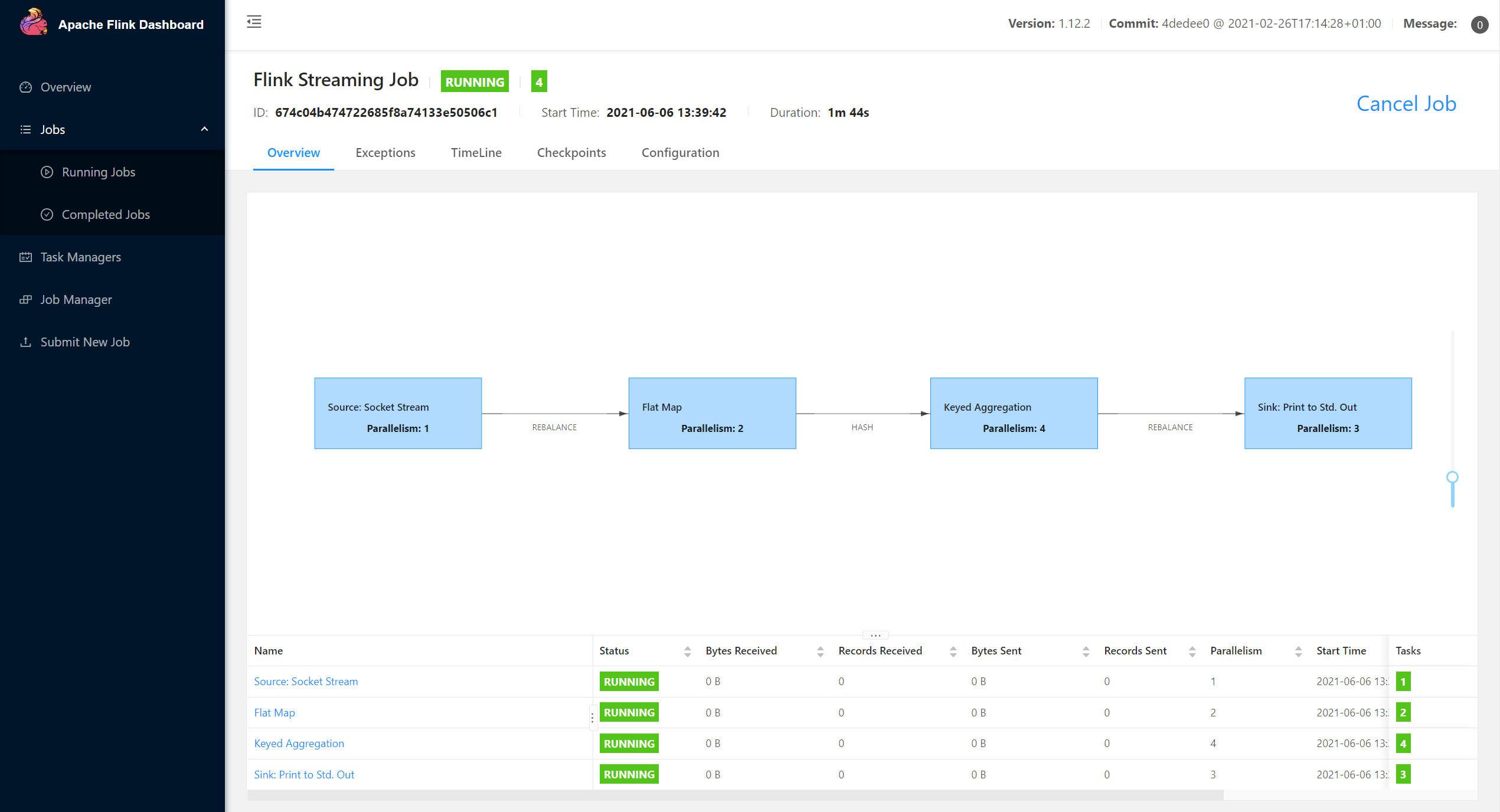This screenshot has height=812, width=1500.
Task: Open Overview from sidebar dashboard icon
Action: pos(25,87)
